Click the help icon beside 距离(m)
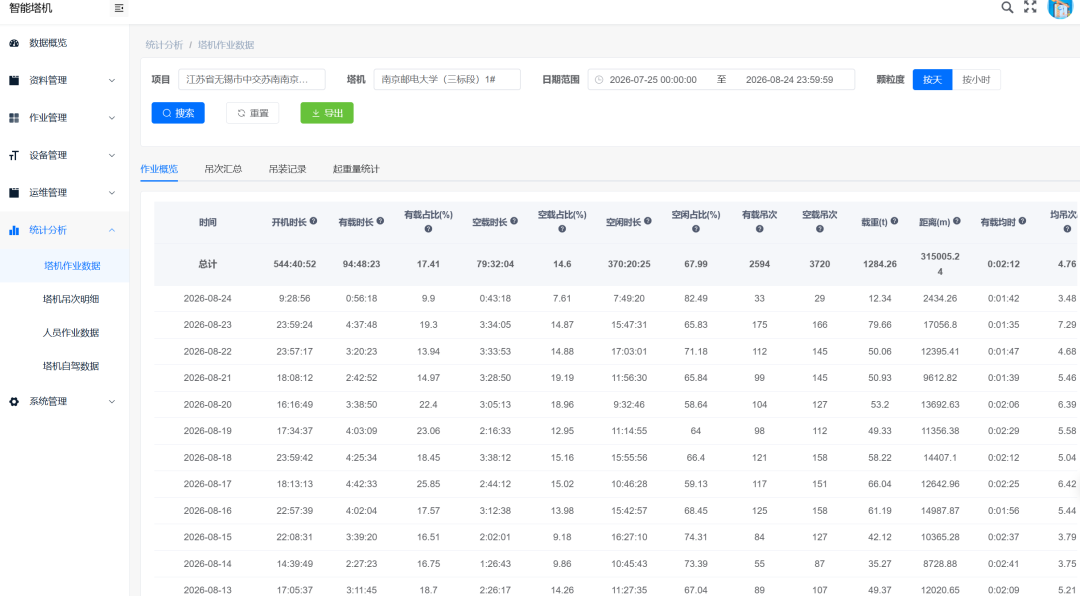Viewport: 1080px width, 596px height. 957,221
